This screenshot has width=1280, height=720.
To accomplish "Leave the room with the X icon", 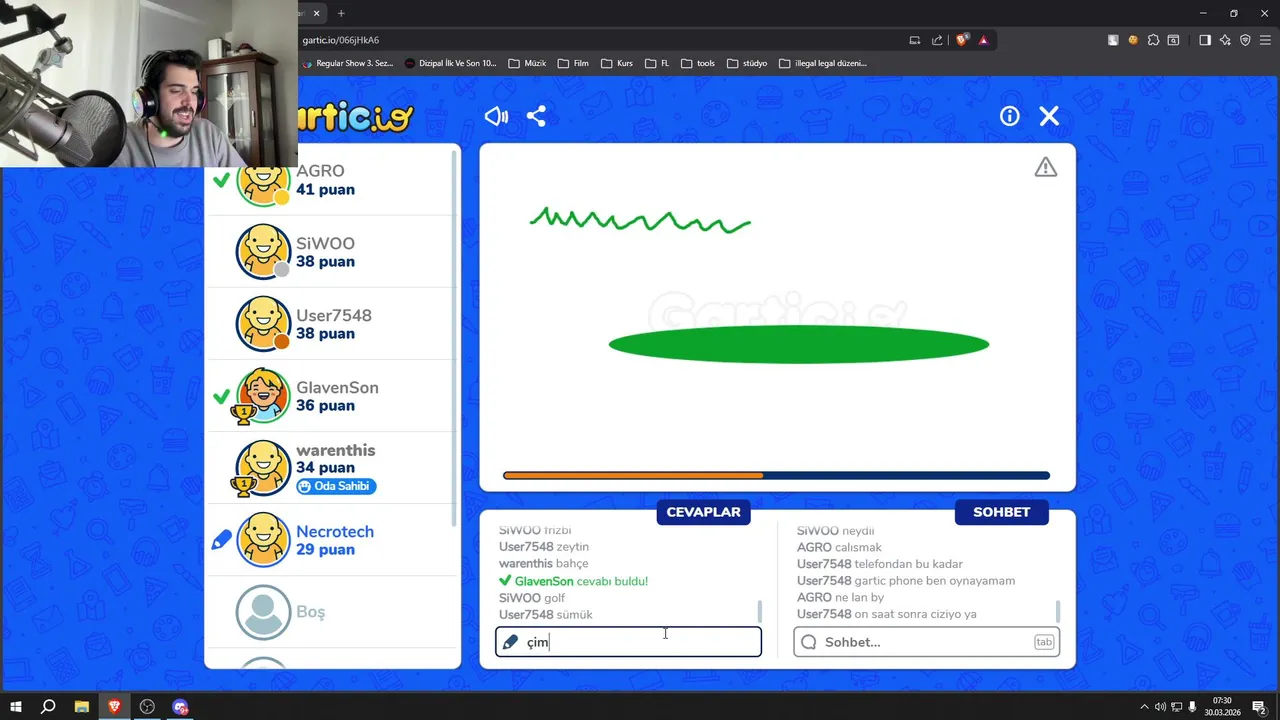I will (x=1049, y=116).
